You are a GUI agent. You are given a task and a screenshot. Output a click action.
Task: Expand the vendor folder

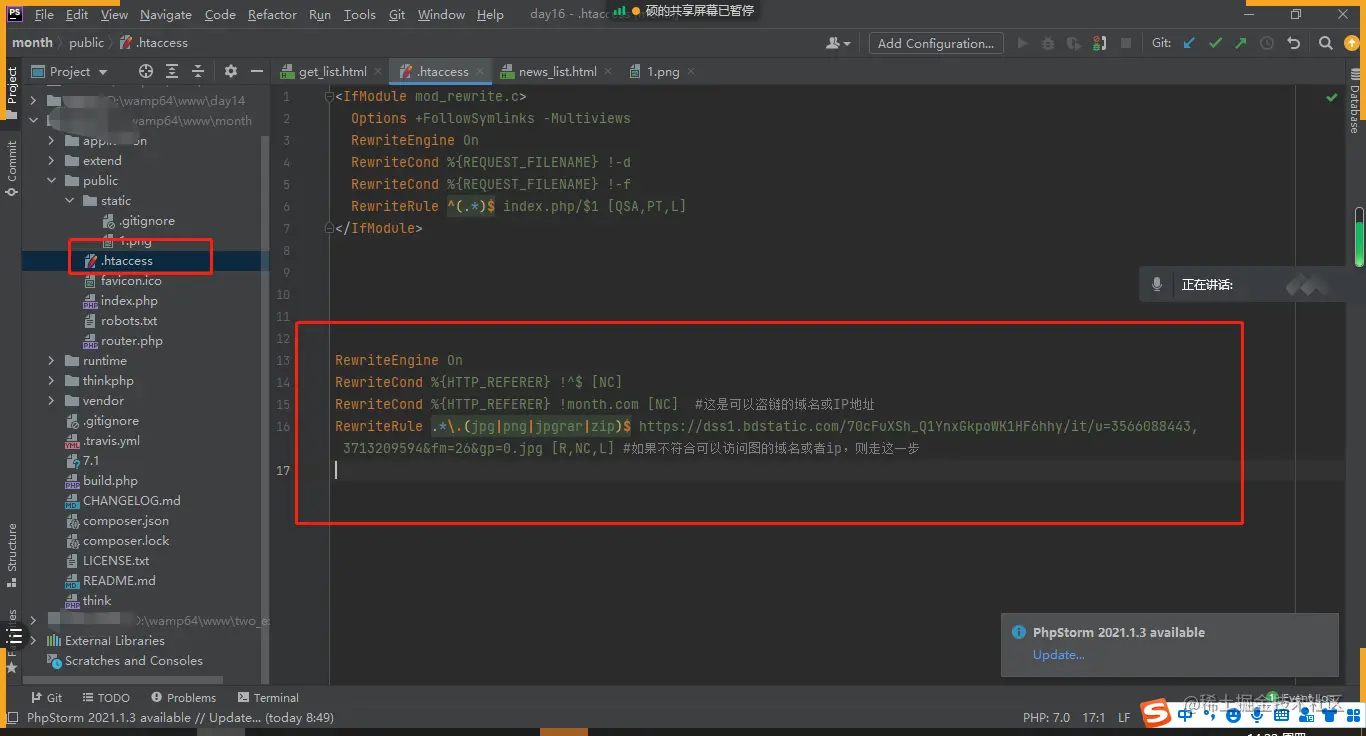52,401
